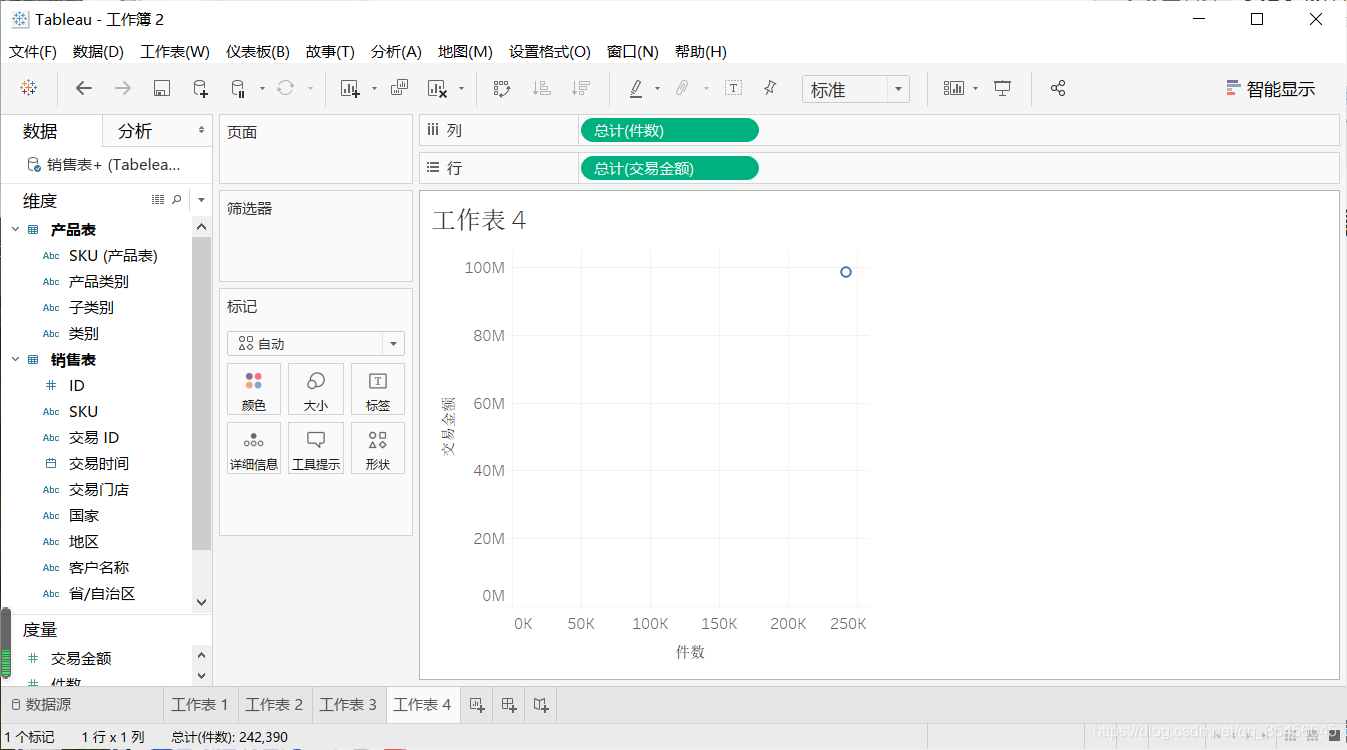Open the 标准 fit dropdown

click(856, 89)
